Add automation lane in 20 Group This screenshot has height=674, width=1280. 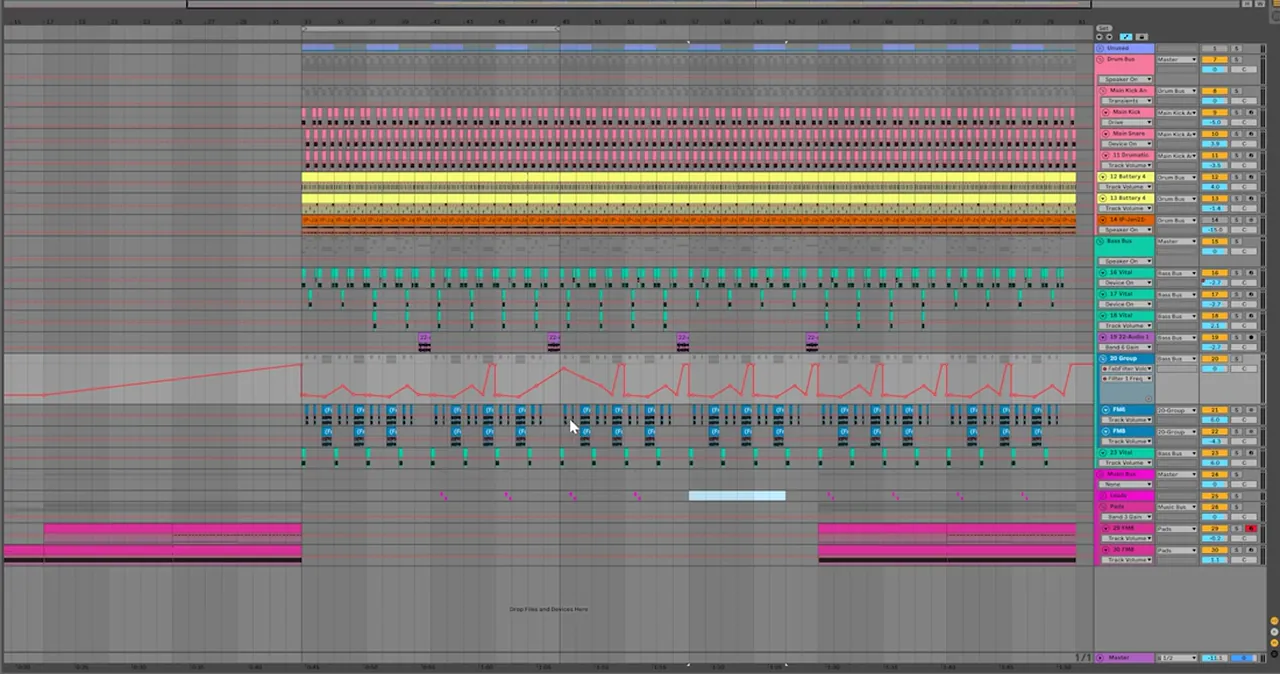click(x=1148, y=398)
